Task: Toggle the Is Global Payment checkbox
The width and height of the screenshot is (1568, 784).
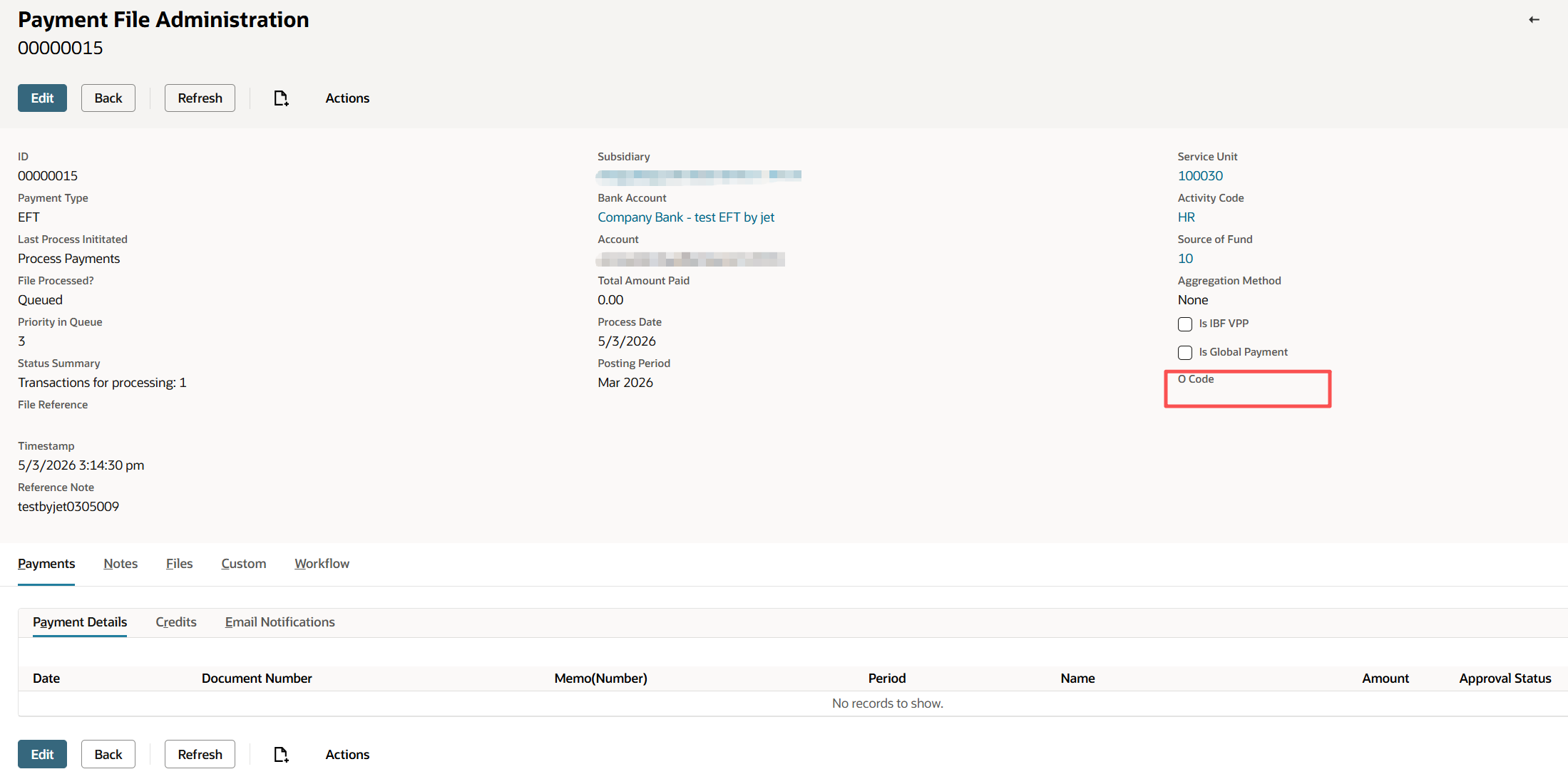Action: (x=1185, y=353)
